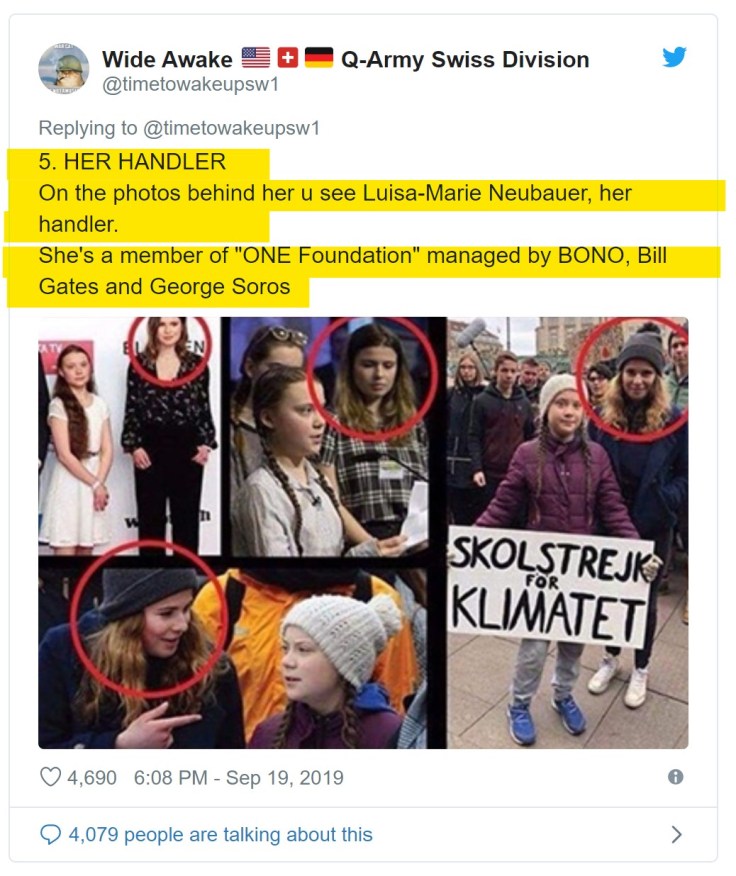Screen dimensions: 736x876
Task: Open the "Q-Army Swiss Division" display name
Action: point(465,59)
